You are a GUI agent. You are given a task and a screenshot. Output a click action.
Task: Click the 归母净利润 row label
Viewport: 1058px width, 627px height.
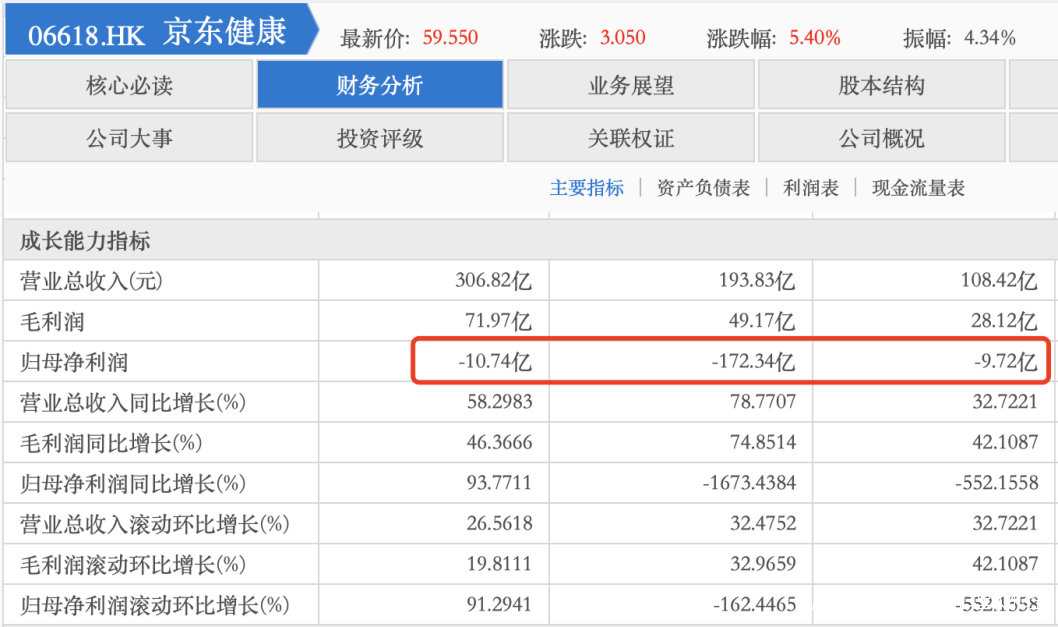pos(74,362)
